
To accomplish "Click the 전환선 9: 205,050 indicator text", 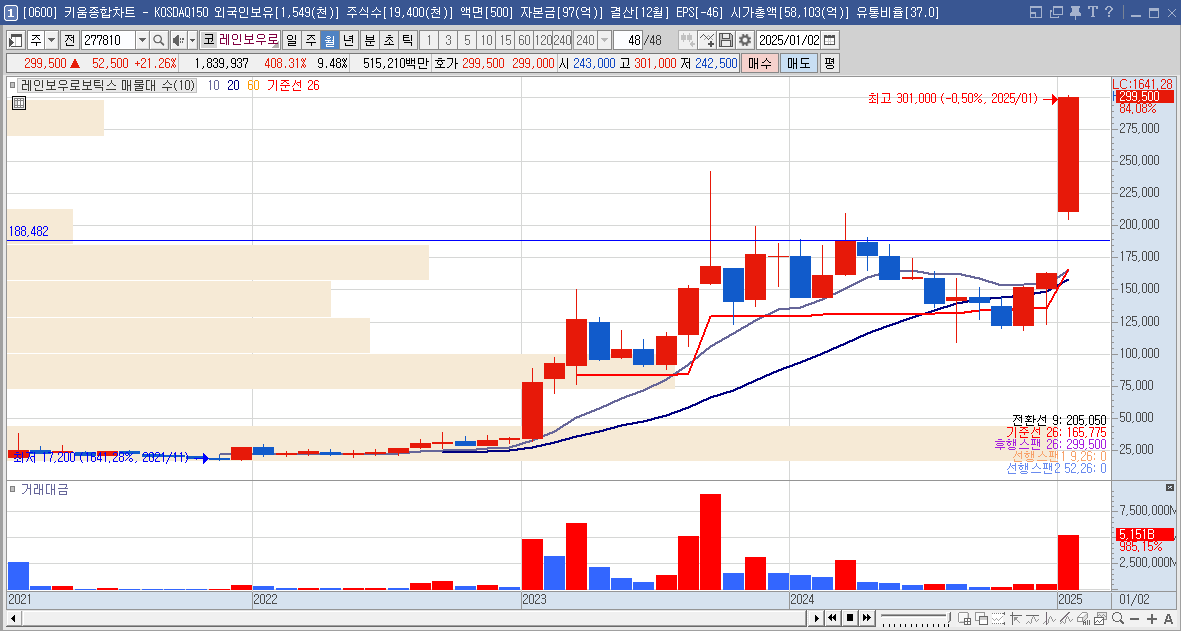I will click(x=1059, y=420).
